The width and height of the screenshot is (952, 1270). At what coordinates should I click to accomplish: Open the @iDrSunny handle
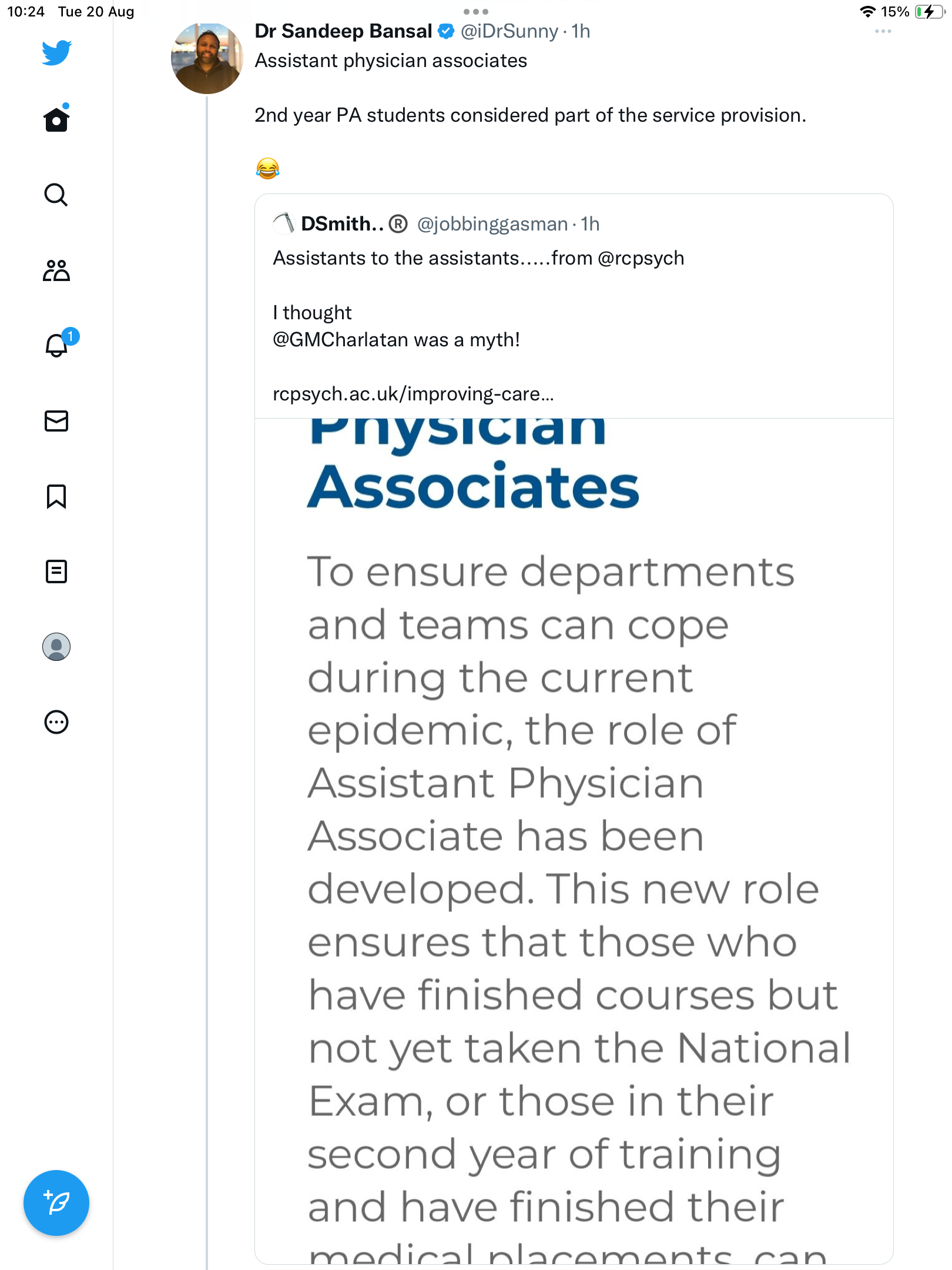[x=509, y=31]
